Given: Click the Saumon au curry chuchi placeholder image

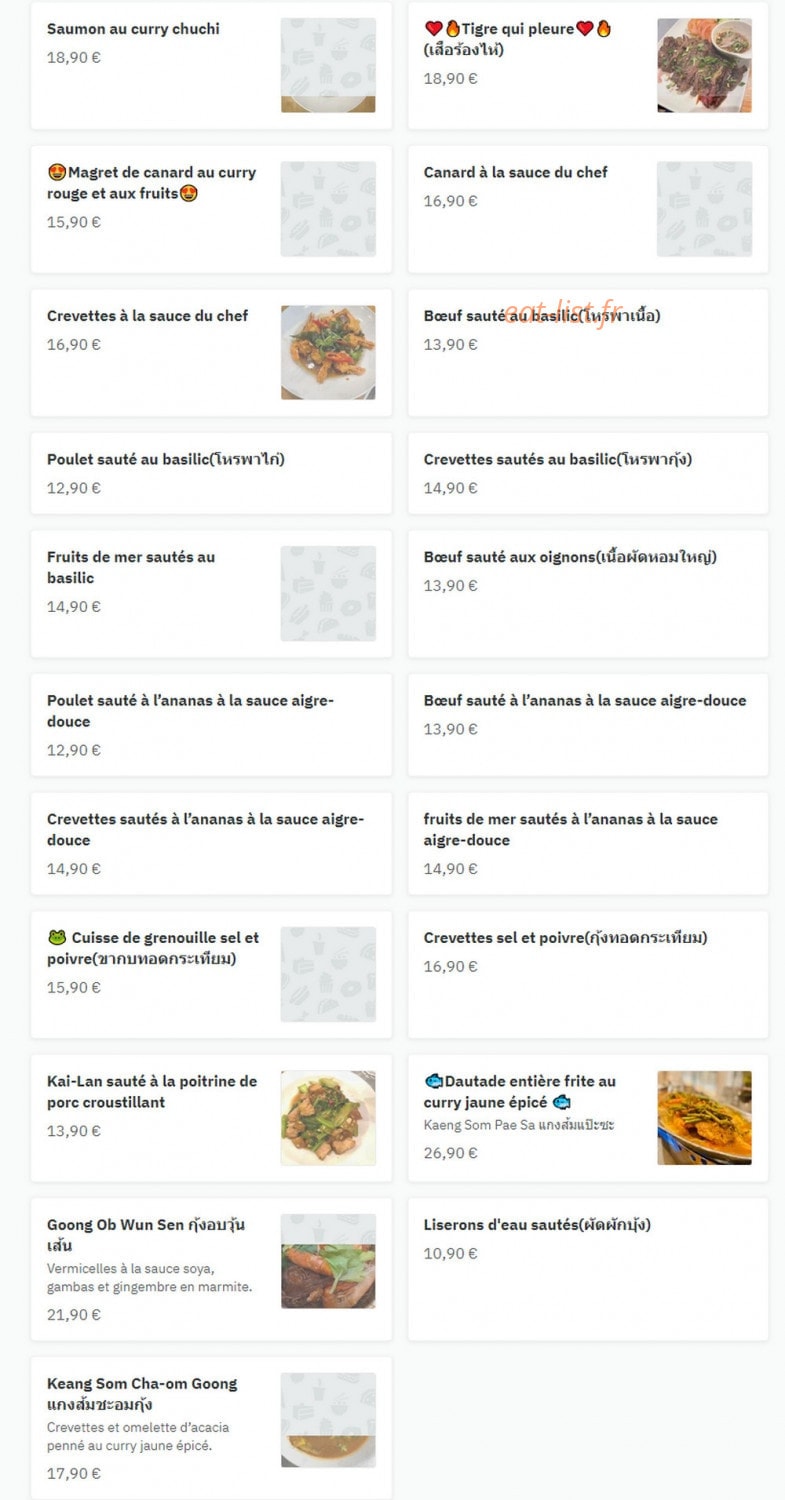Looking at the screenshot, I should click(328, 65).
